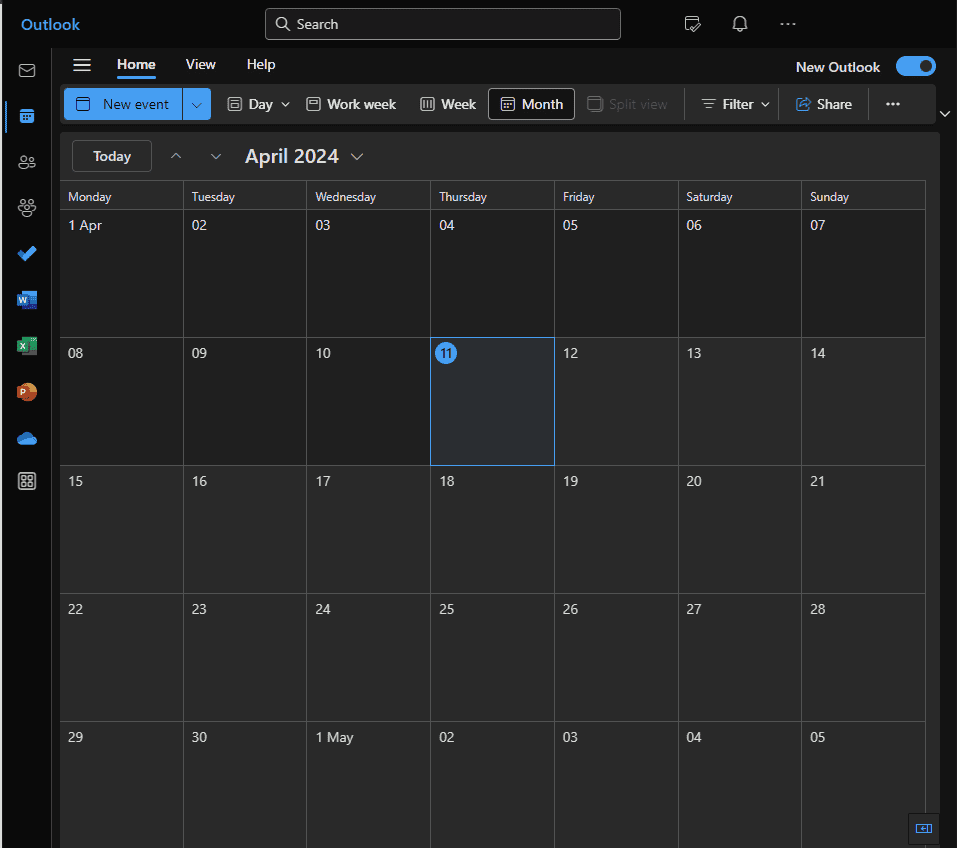Select the 1 May calendar cell
This screenshot has width=957, height=848.
[x=368, y=785]
